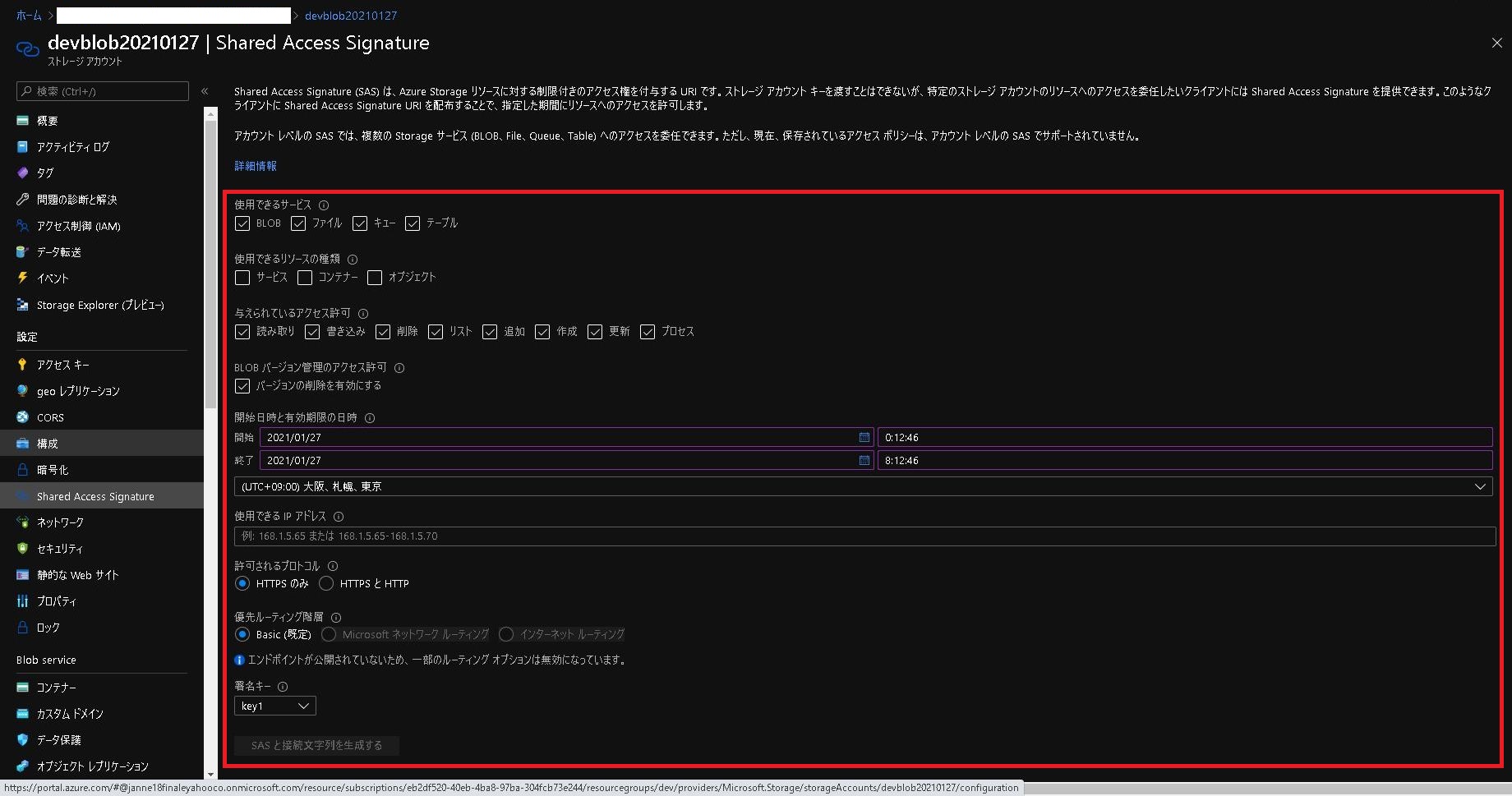Close the Shared Access Signature blade
The height and width of the screenshot is (796, 1512).
1496,43
